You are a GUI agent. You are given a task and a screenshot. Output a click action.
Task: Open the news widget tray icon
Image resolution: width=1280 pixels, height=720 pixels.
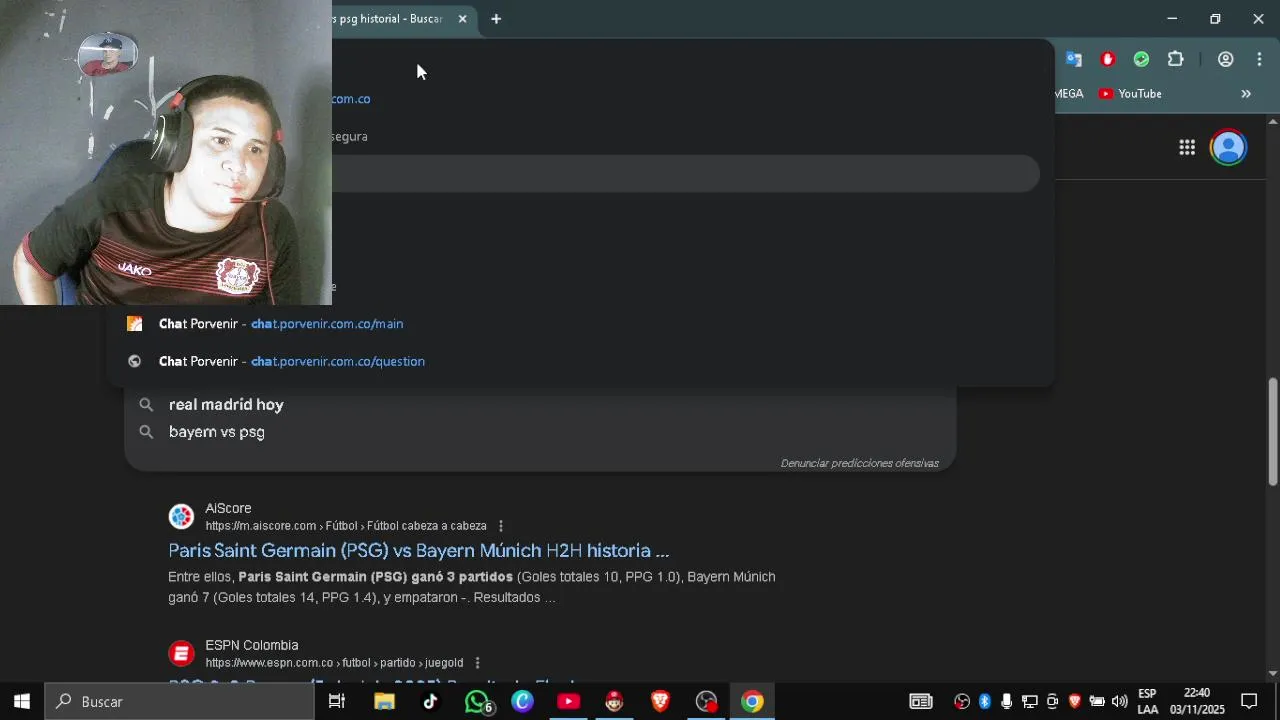click(x=921, y=701)
